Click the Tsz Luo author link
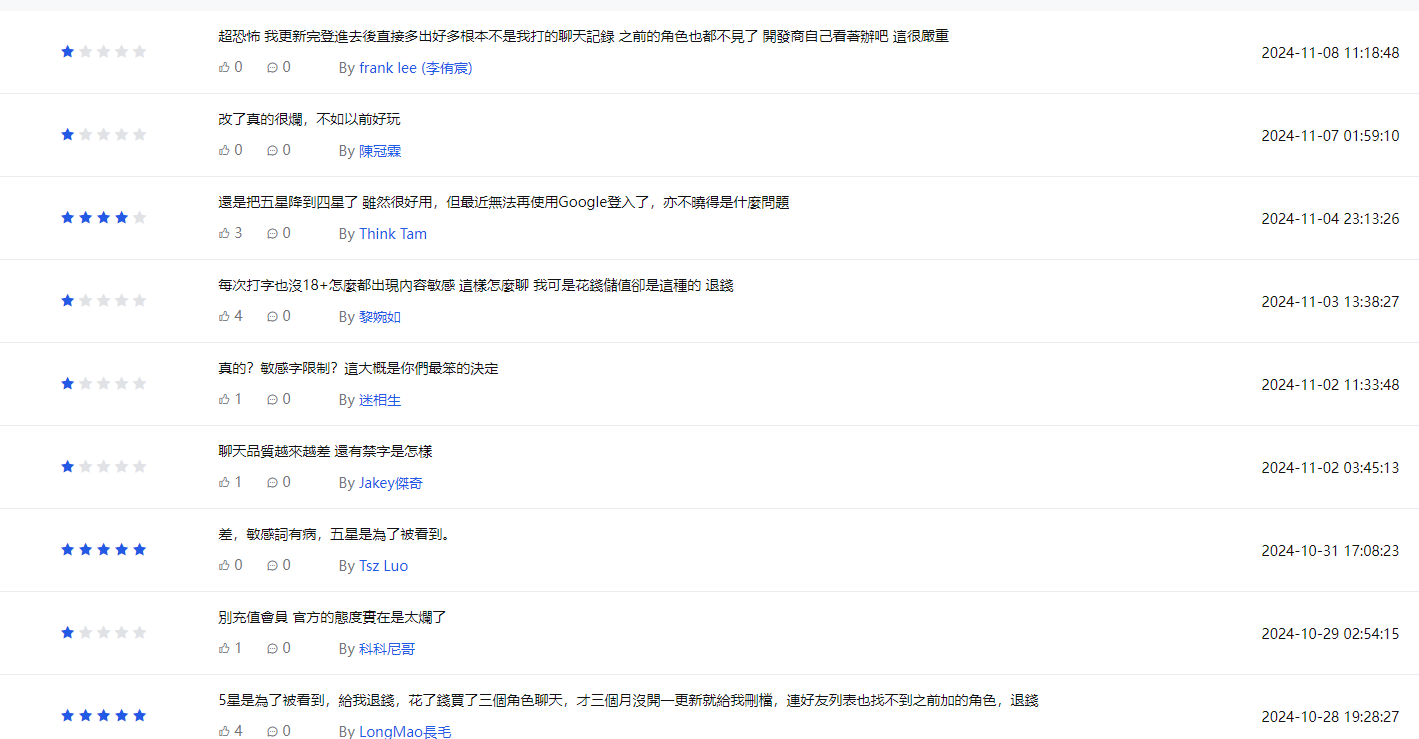1419x739 pixels. pos(383,566)
